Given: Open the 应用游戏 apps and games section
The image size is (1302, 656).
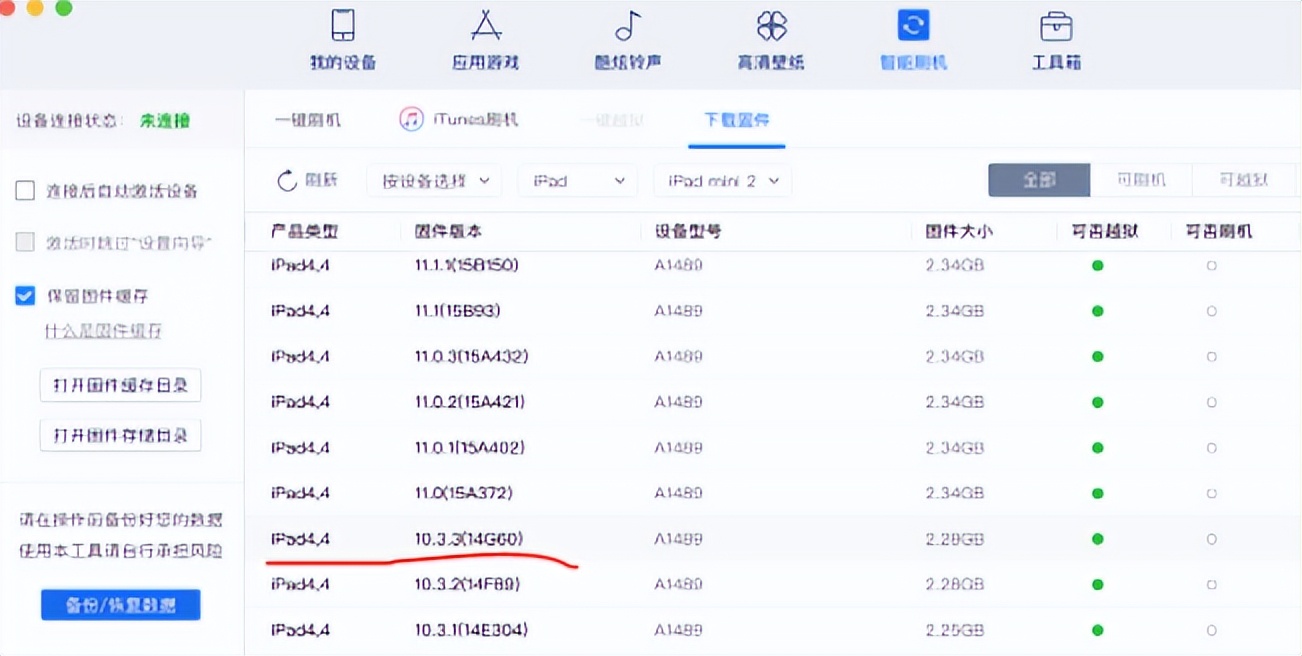Looking at the screenshot, I should coord(487,40).
